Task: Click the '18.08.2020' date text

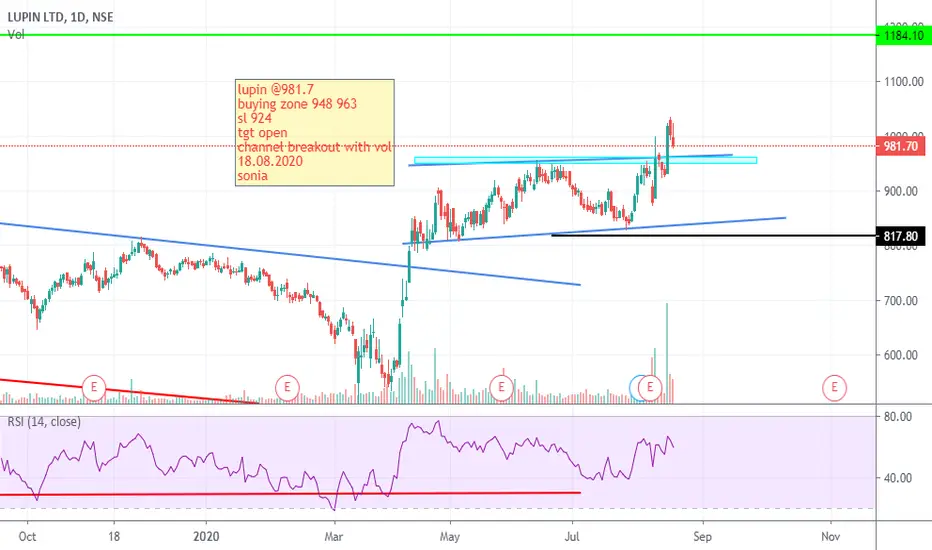Action: click(x=270, y=161)
